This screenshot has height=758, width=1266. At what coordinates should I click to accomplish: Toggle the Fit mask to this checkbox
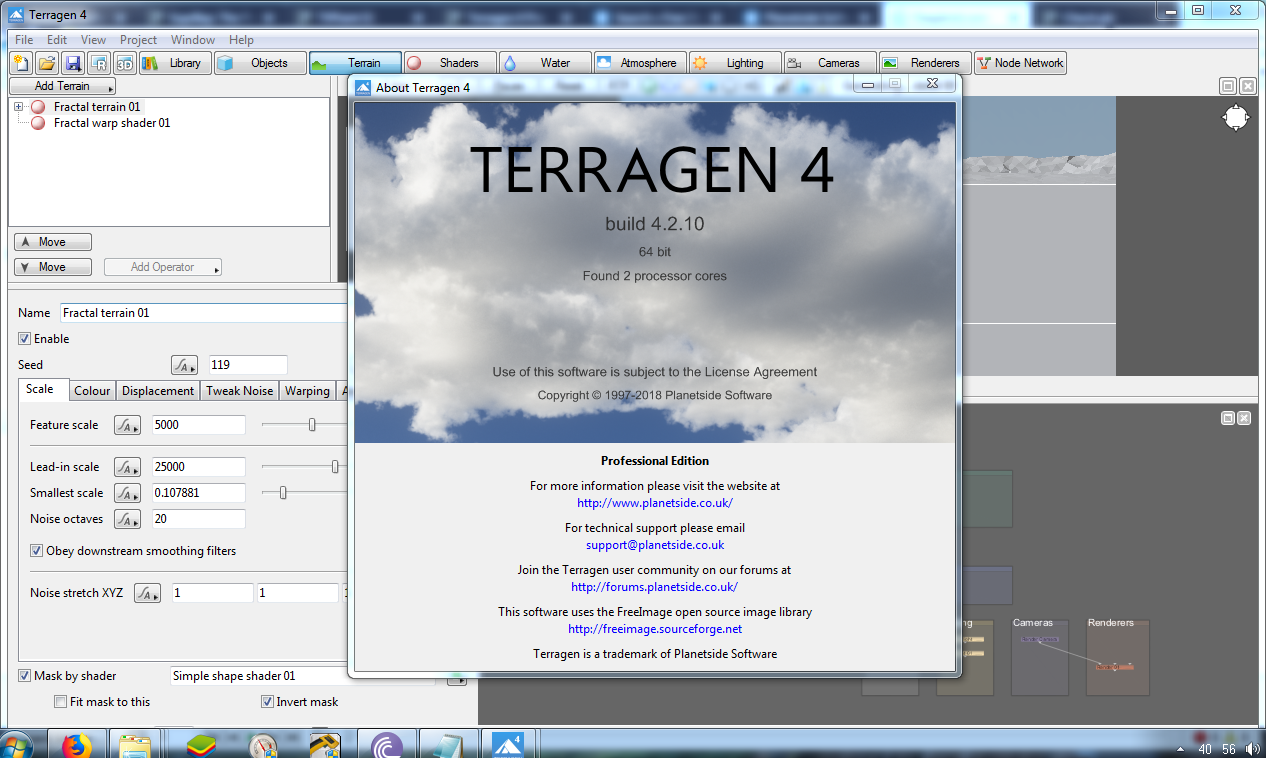[61, 702]
